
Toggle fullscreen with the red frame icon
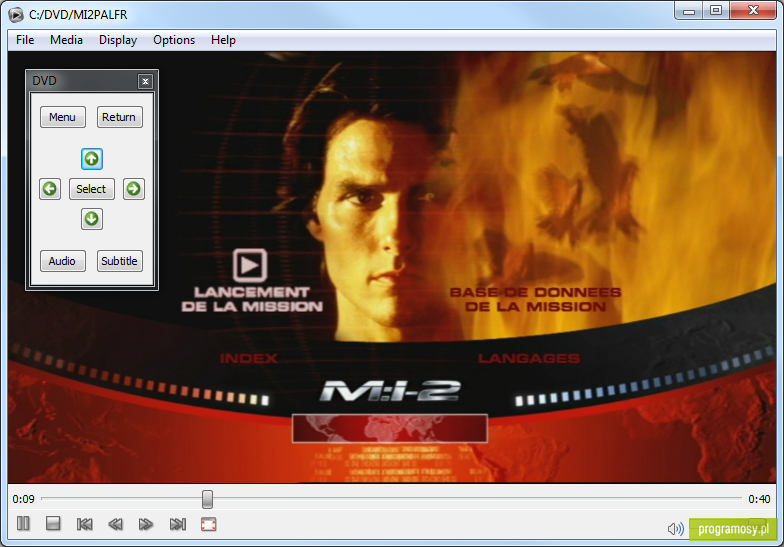coord(208,524)
